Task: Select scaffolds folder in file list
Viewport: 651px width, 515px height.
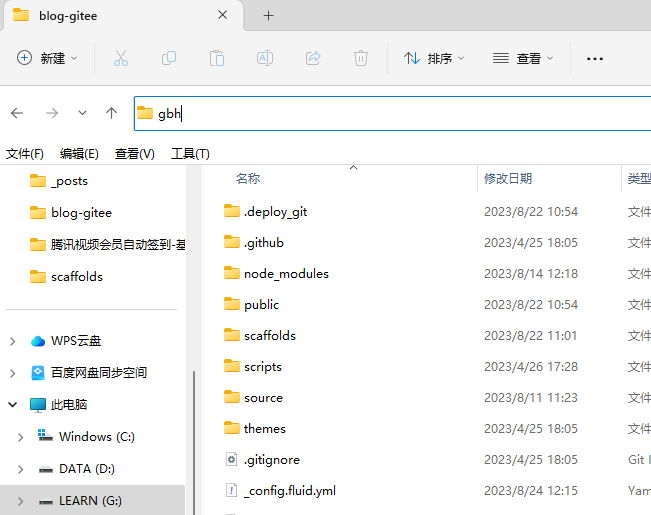Action: pos(260,336)
